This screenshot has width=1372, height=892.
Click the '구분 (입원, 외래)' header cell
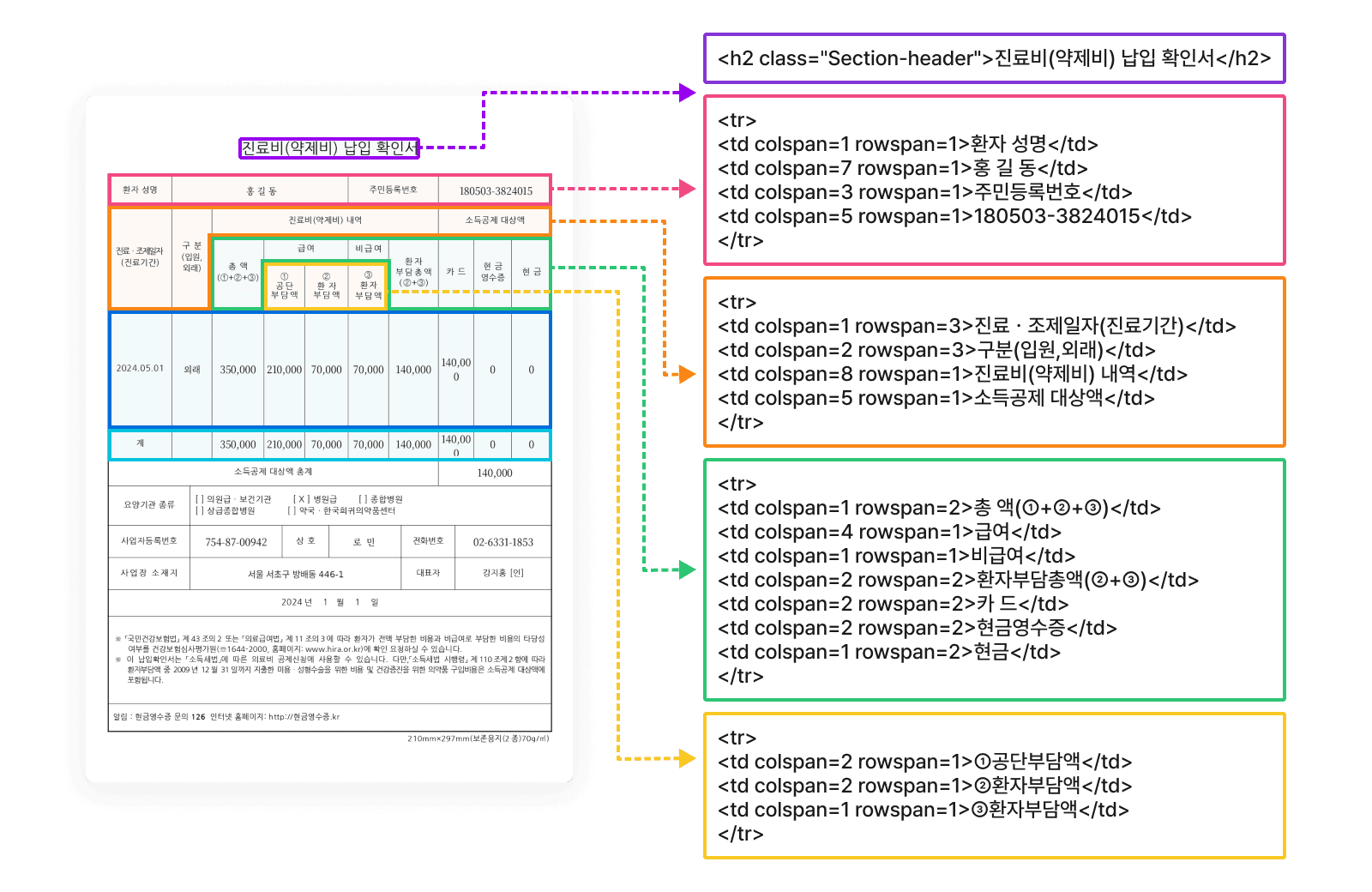click(191, 256)
